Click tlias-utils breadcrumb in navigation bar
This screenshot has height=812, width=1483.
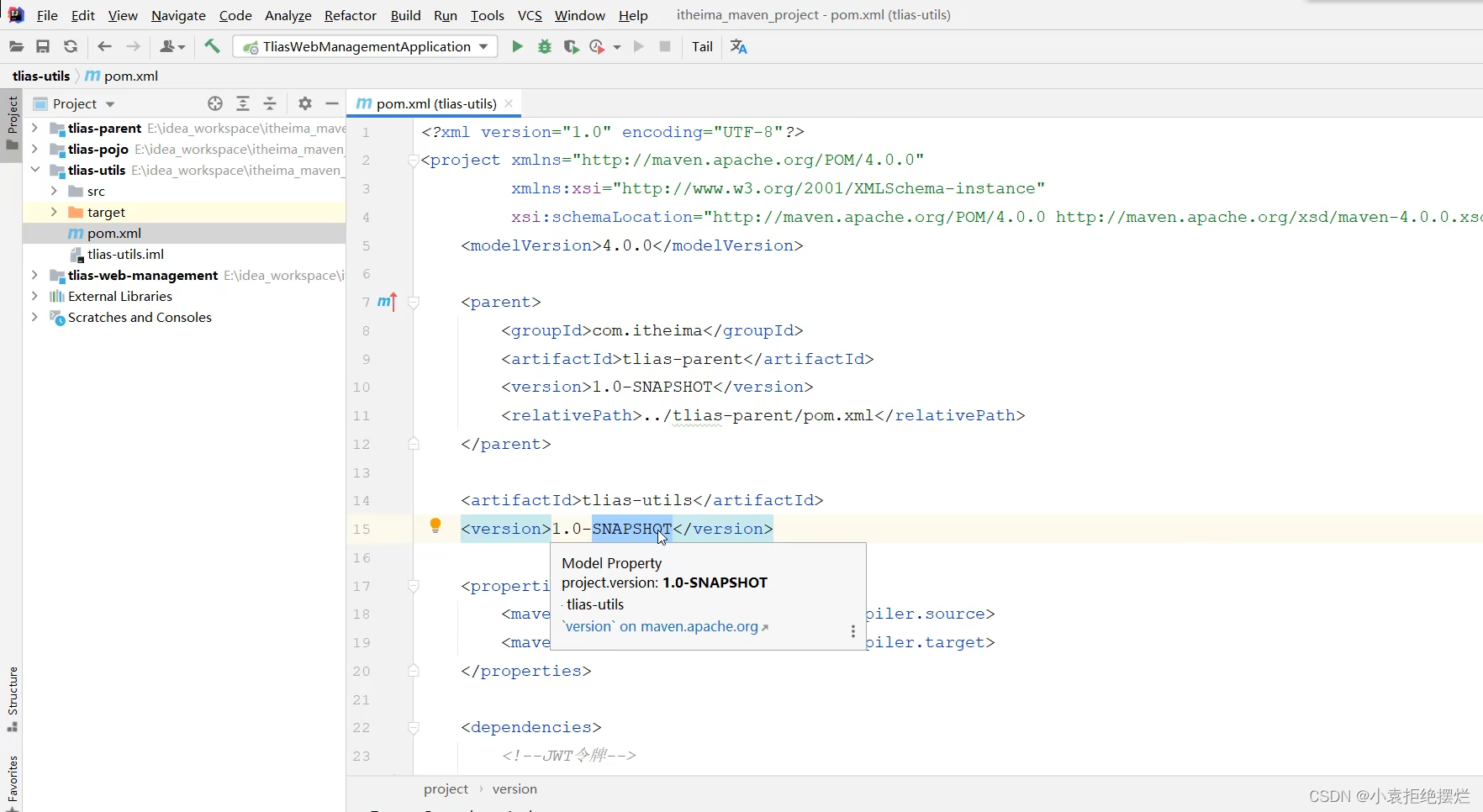pos(41,76)
